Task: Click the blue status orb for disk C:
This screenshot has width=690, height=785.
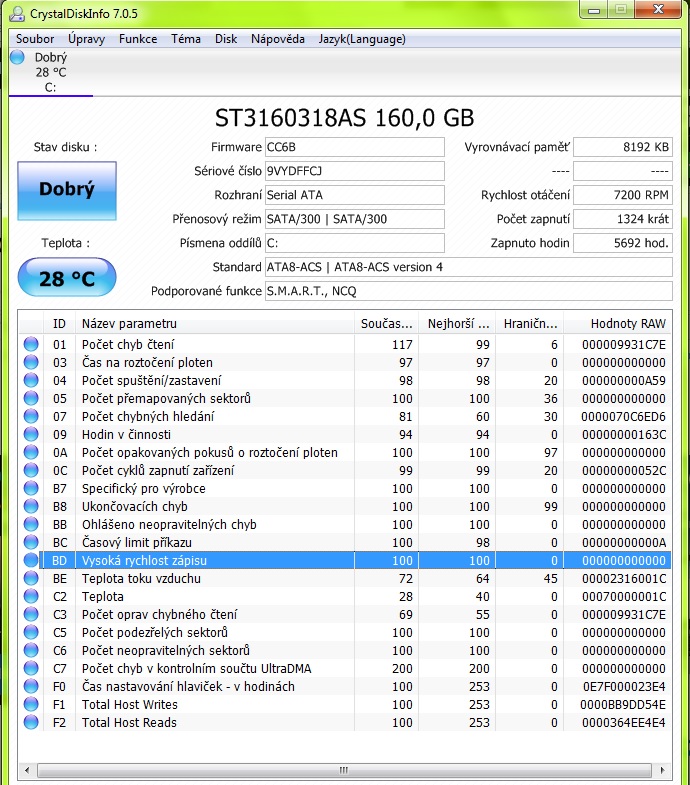Action: pos(17,57)
